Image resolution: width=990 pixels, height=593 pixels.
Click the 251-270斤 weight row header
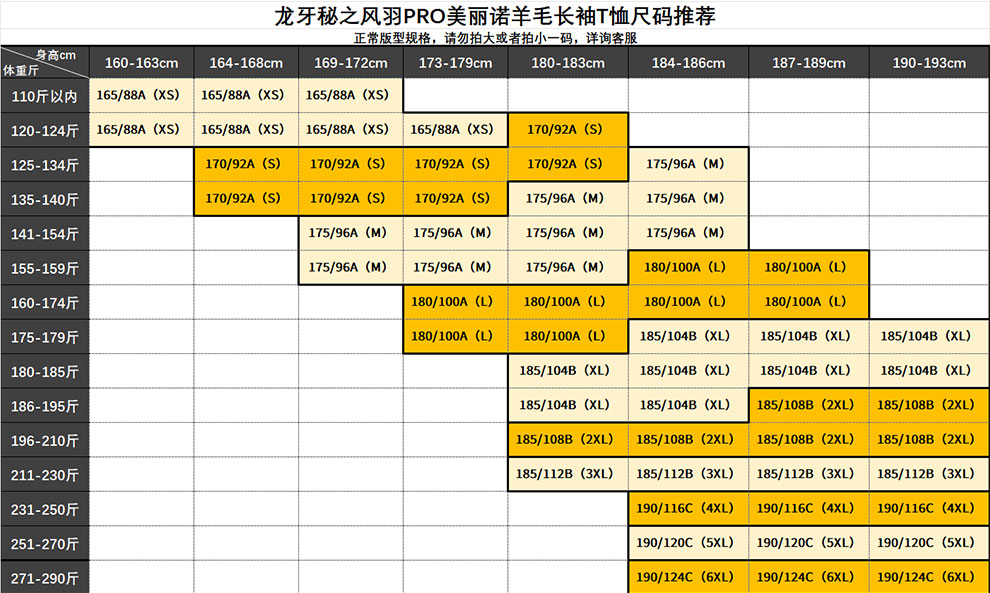tap(45, 543)
